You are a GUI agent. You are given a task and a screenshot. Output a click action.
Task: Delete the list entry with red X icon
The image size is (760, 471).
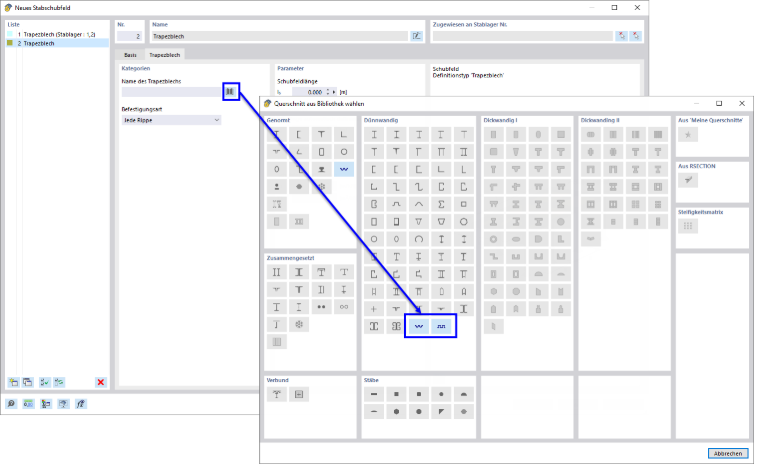pyautogui.click(x=101, y=382)
